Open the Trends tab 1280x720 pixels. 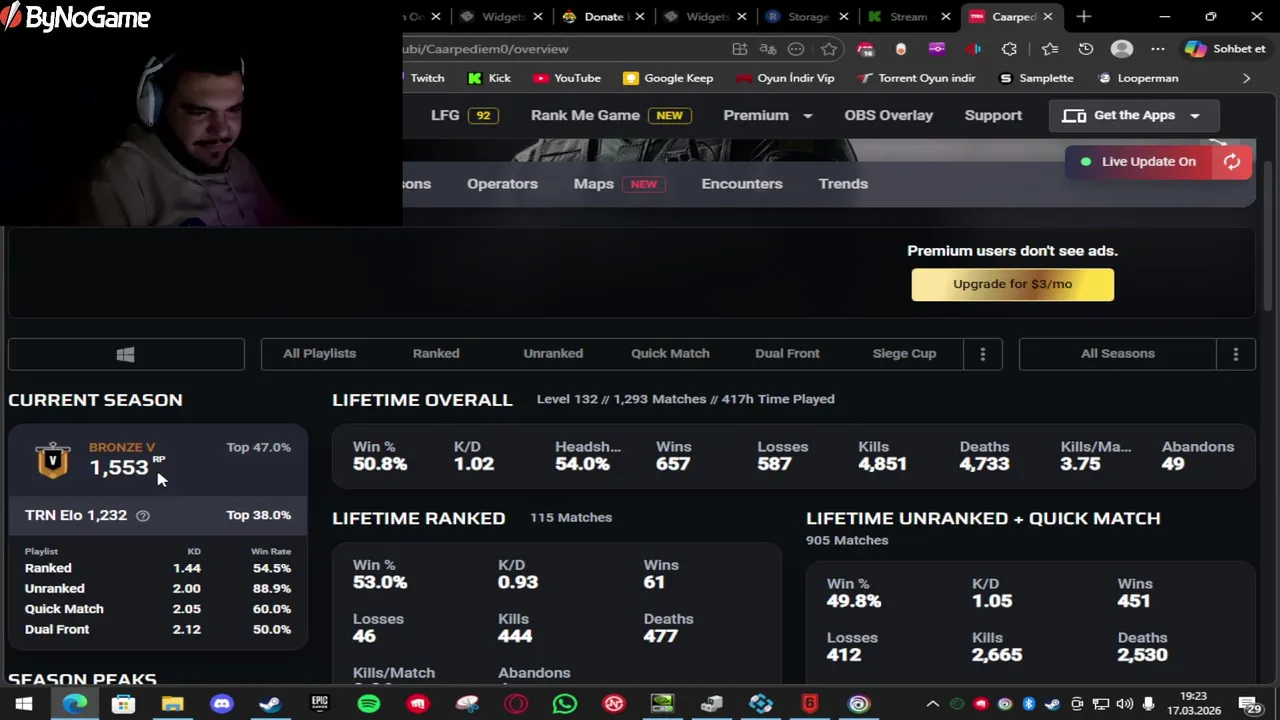843,184
